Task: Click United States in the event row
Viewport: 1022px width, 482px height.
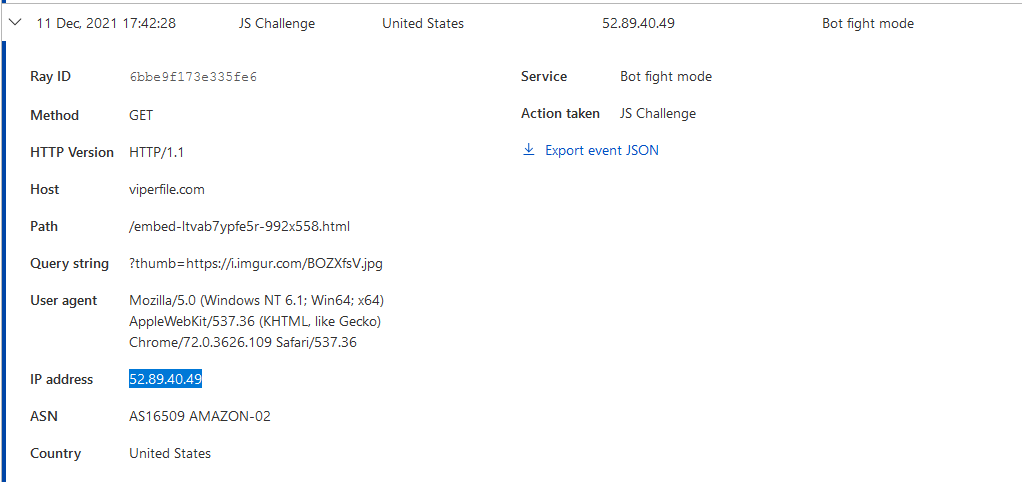Action: tap(423, 23)
